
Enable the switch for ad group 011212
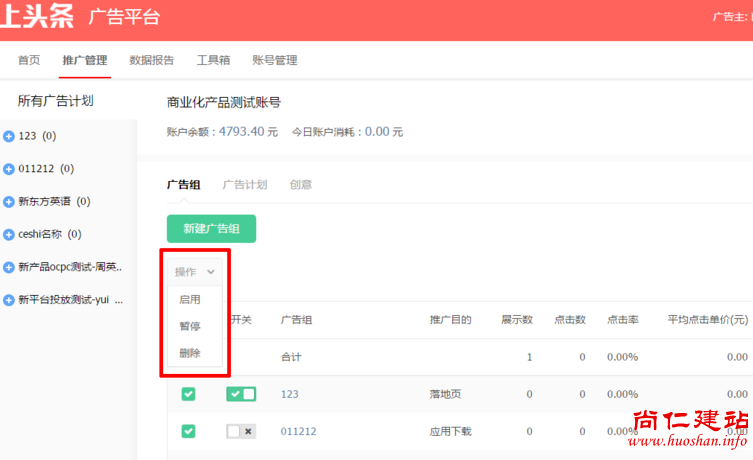pyautogui.click(x=240, y=431)
